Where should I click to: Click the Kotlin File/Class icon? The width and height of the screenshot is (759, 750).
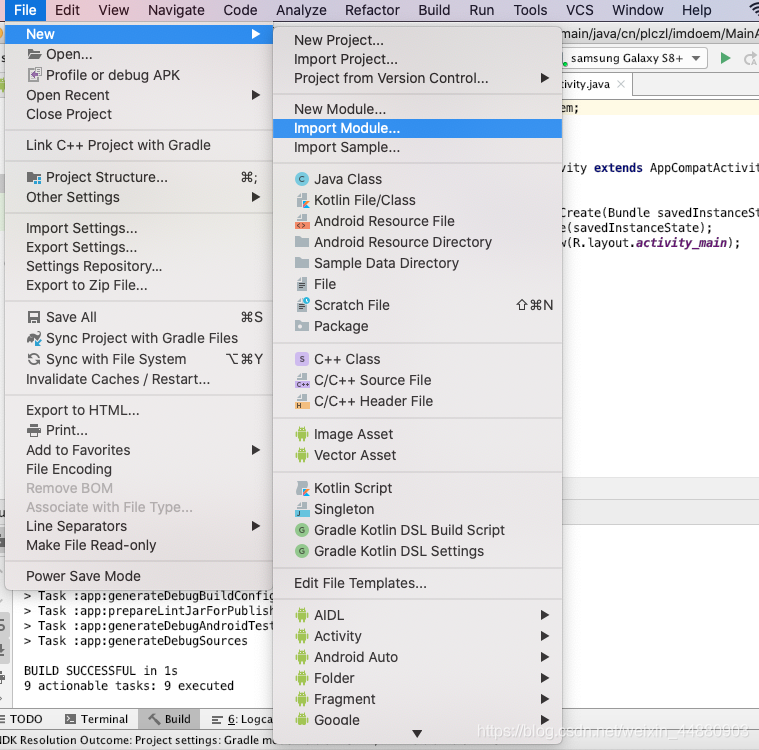tap(302, 200)
